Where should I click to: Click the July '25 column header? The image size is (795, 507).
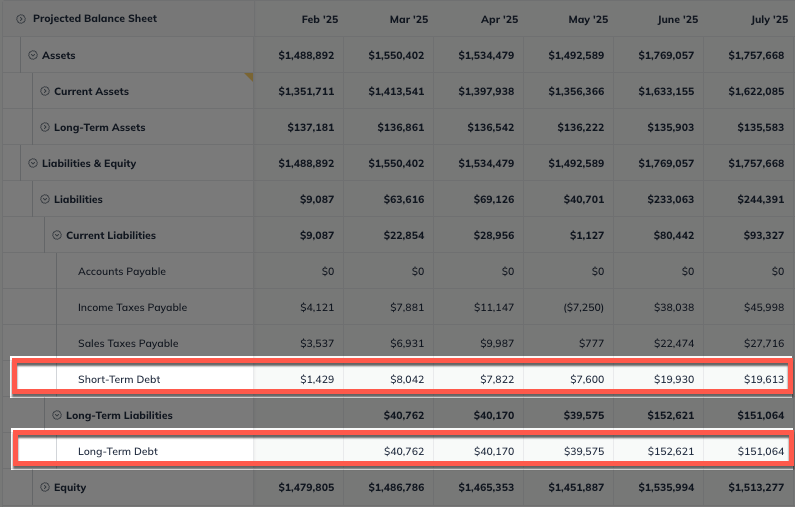(x=770, y=19)
